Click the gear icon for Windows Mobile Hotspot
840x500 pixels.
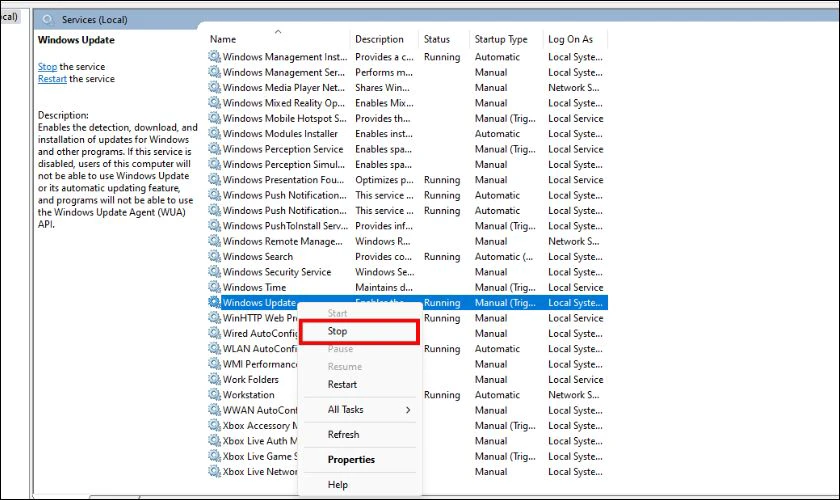point(214,118)
